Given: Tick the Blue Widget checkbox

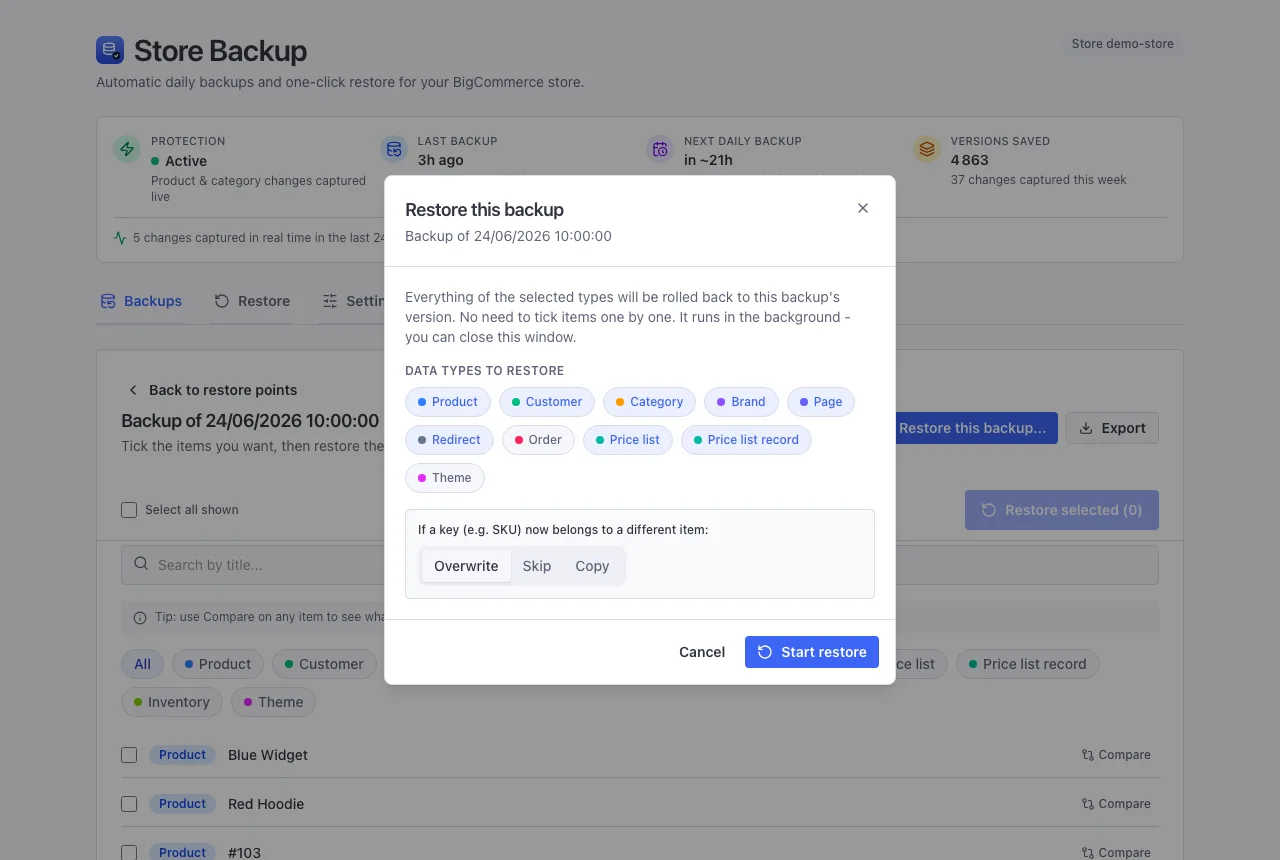Looking at the screenshot, I should coord(129,755).
